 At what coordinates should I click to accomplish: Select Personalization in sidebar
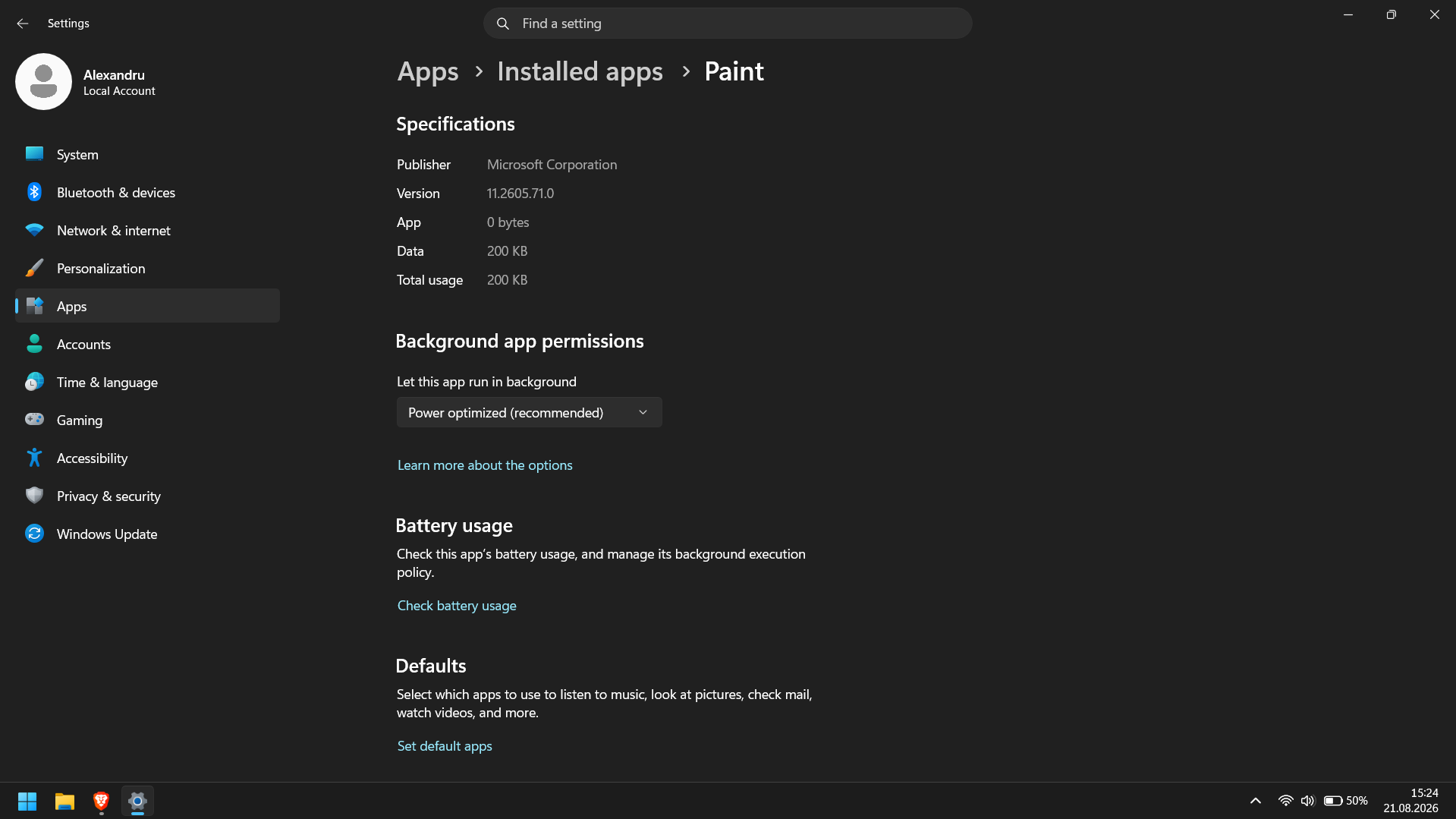(147, 268)
